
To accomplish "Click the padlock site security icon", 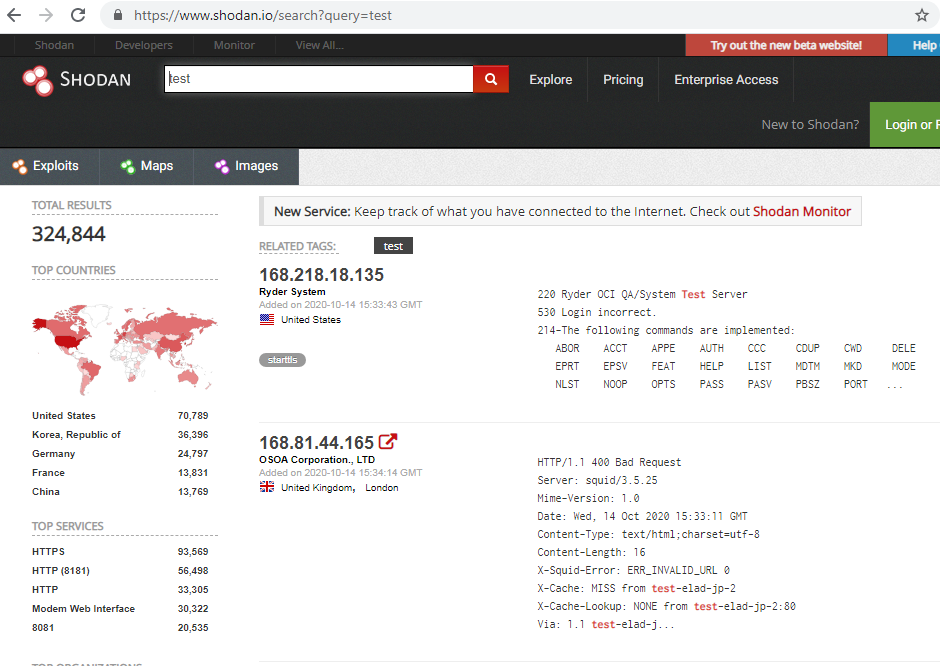I will pyautogui.click(x=118, y=15).
